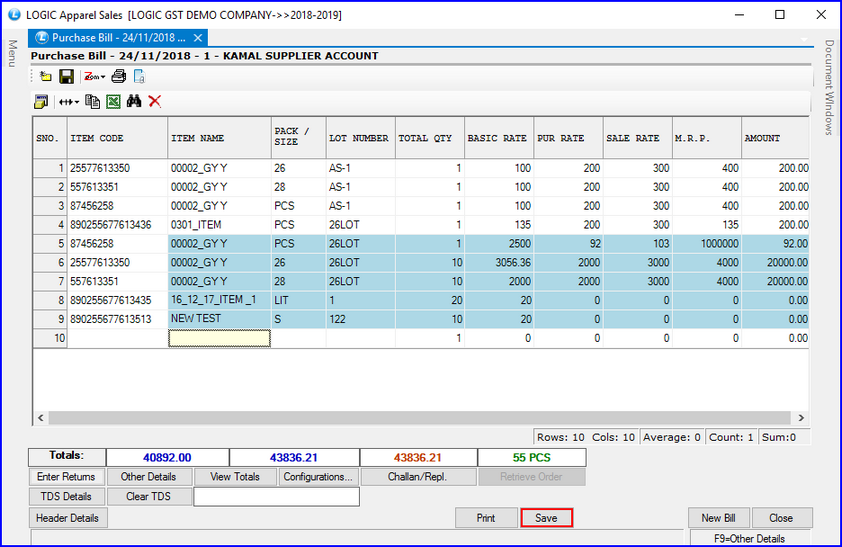This screenshot has height=547, width=842.
Task: Click the View Totals button
Action: [235, 477]
